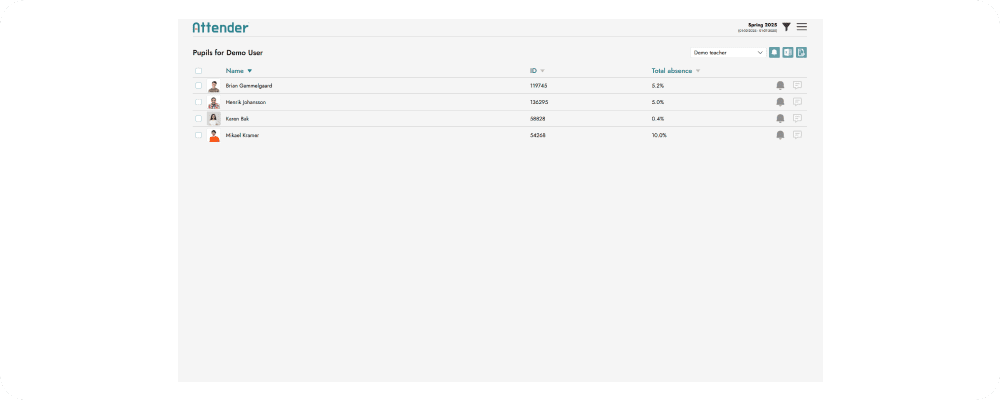Click Mikael Kramer's profile photo

click(214, 135)
